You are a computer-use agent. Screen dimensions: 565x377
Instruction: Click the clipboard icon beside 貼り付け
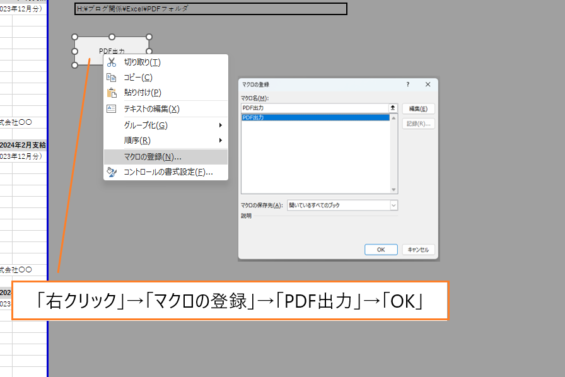pos(111,93)
